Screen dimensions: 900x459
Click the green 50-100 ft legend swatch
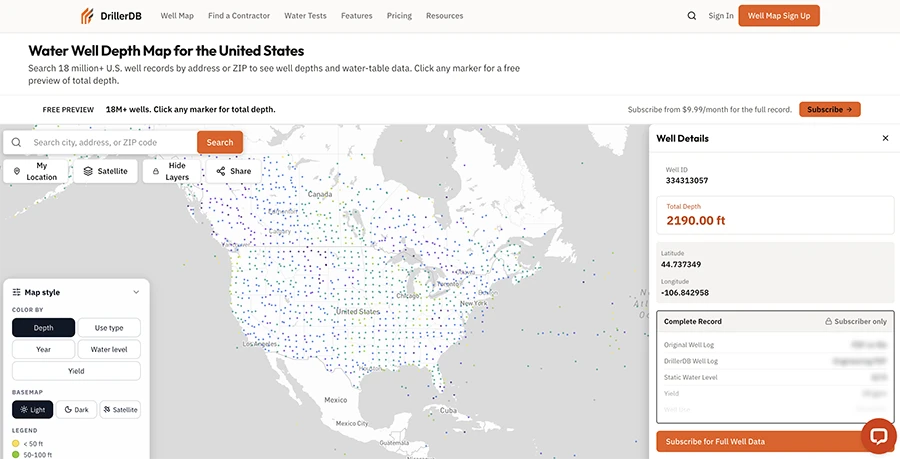[x=16, y=454]
